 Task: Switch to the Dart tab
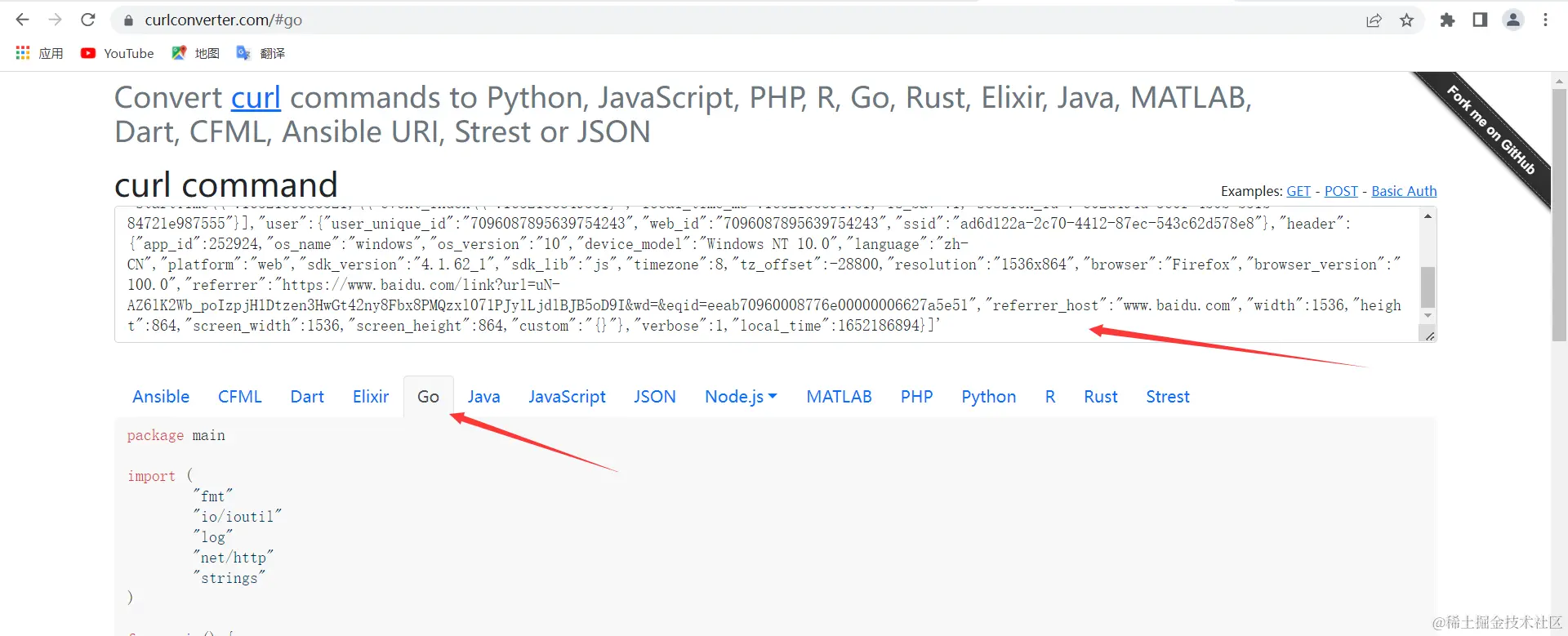(x=307, y=397)
